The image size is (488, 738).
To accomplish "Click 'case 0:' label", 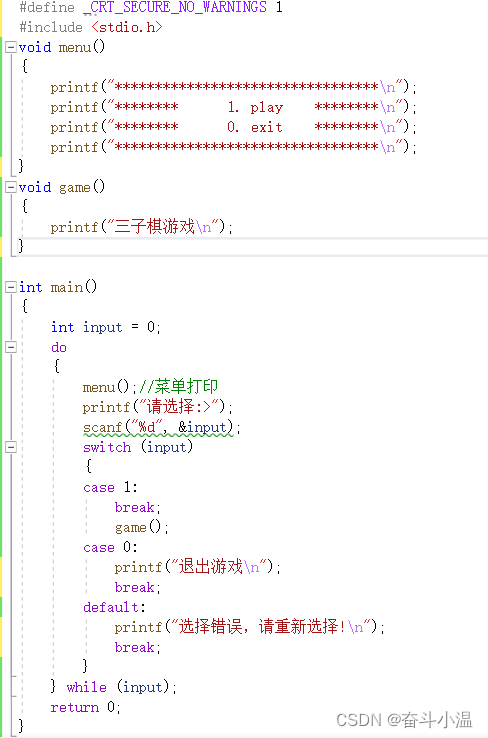I will tap(110, 547).
